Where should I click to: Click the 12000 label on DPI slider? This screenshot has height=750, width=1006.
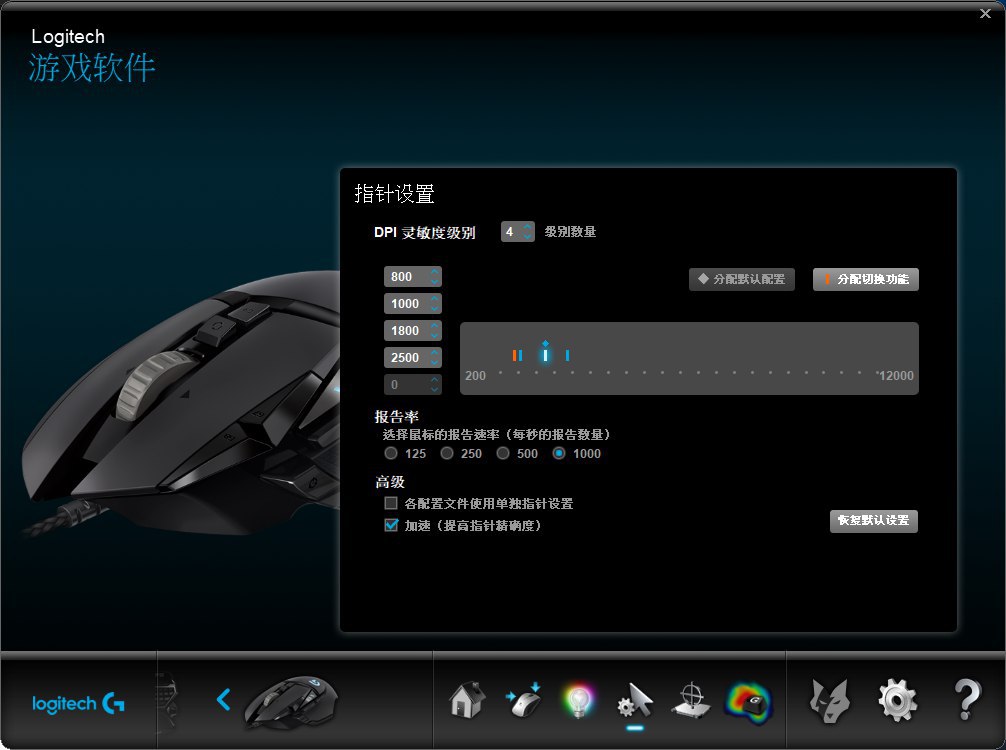click(896, 376)
